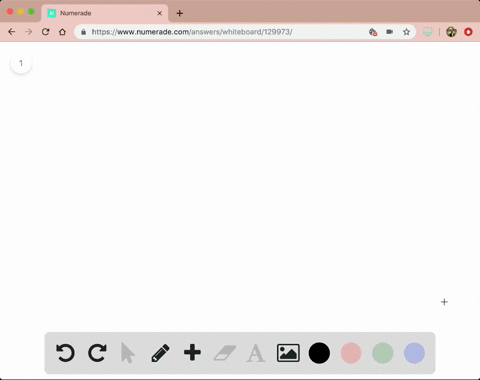Set pen color to blue
The image size is (480, 380).
point(414,353)
